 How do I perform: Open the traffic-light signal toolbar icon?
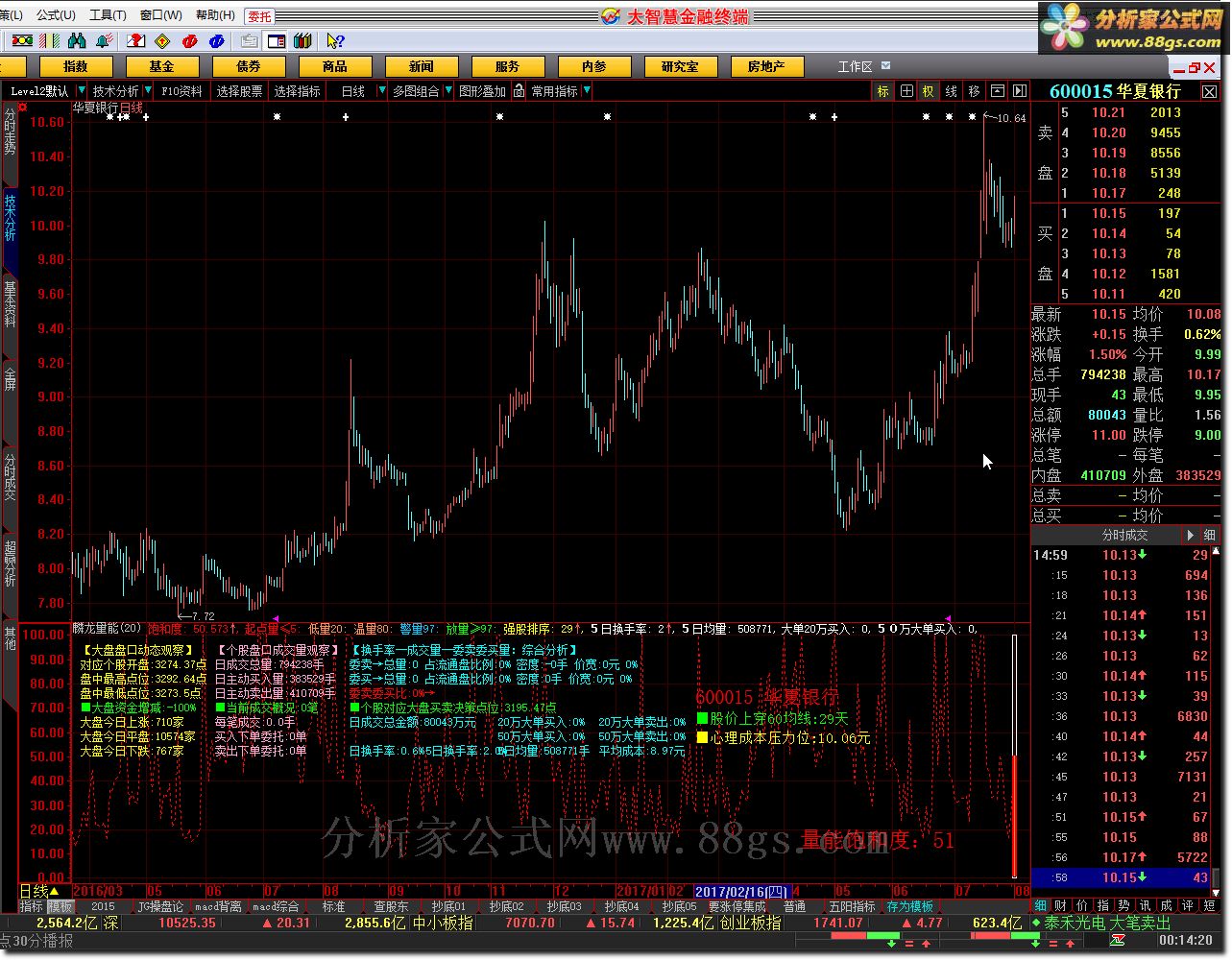[21, 41]
